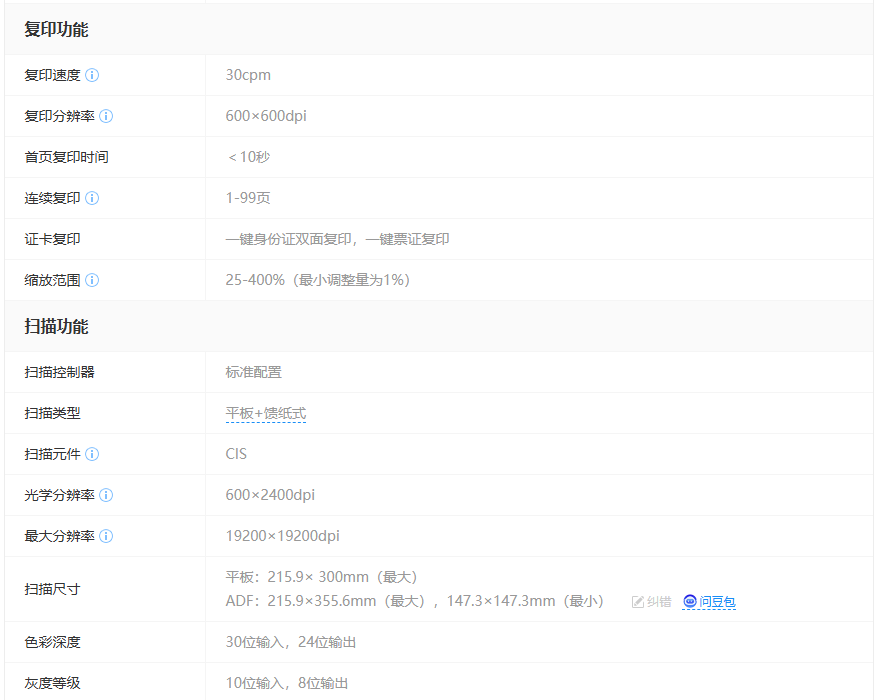Open the 光学分辨率 info icon
Screen dimensions: 880x700
(106, 495)
